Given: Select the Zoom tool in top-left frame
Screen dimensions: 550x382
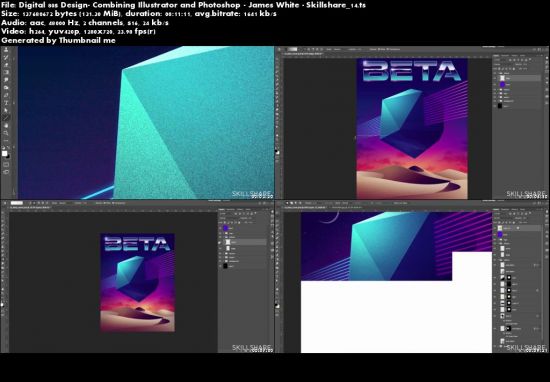Looking at the screenshot, I should (6, 133).
